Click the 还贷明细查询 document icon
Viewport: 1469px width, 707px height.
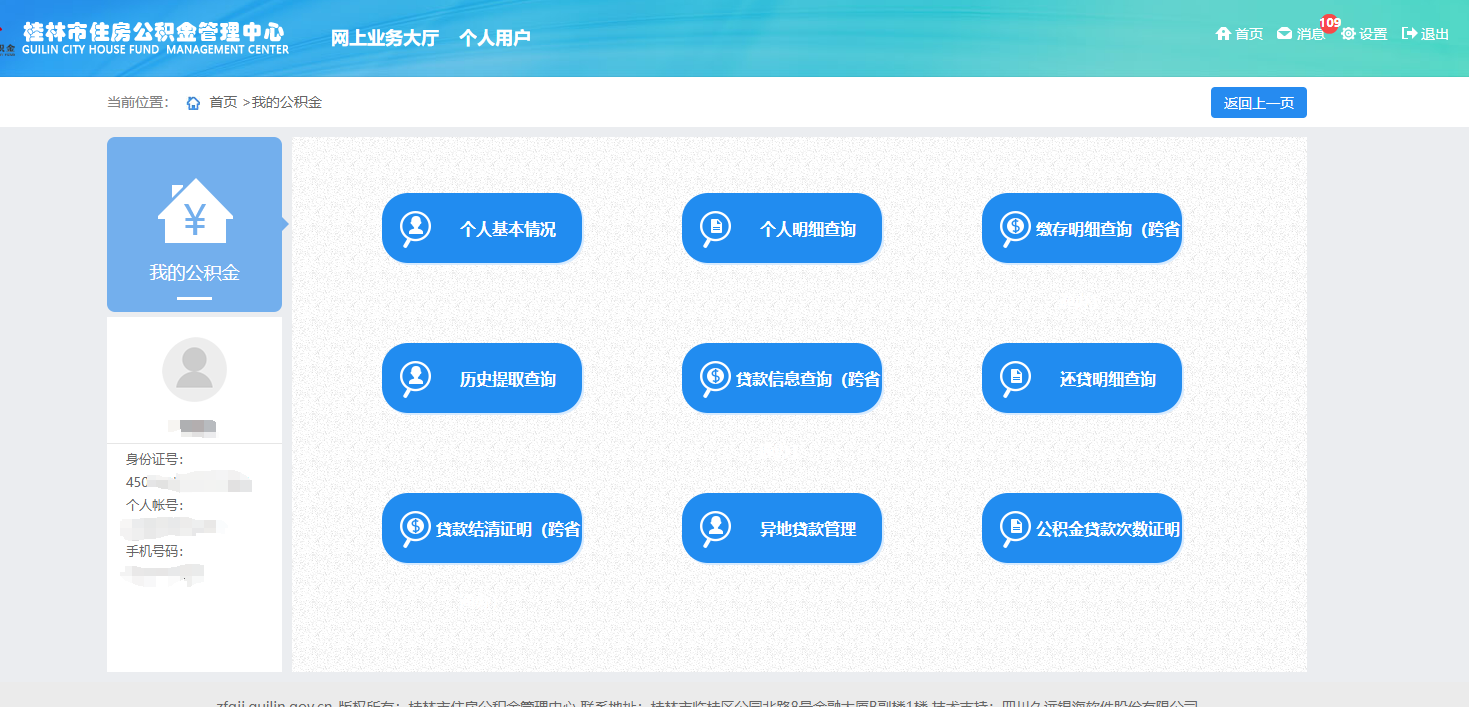pos(1015,378)
